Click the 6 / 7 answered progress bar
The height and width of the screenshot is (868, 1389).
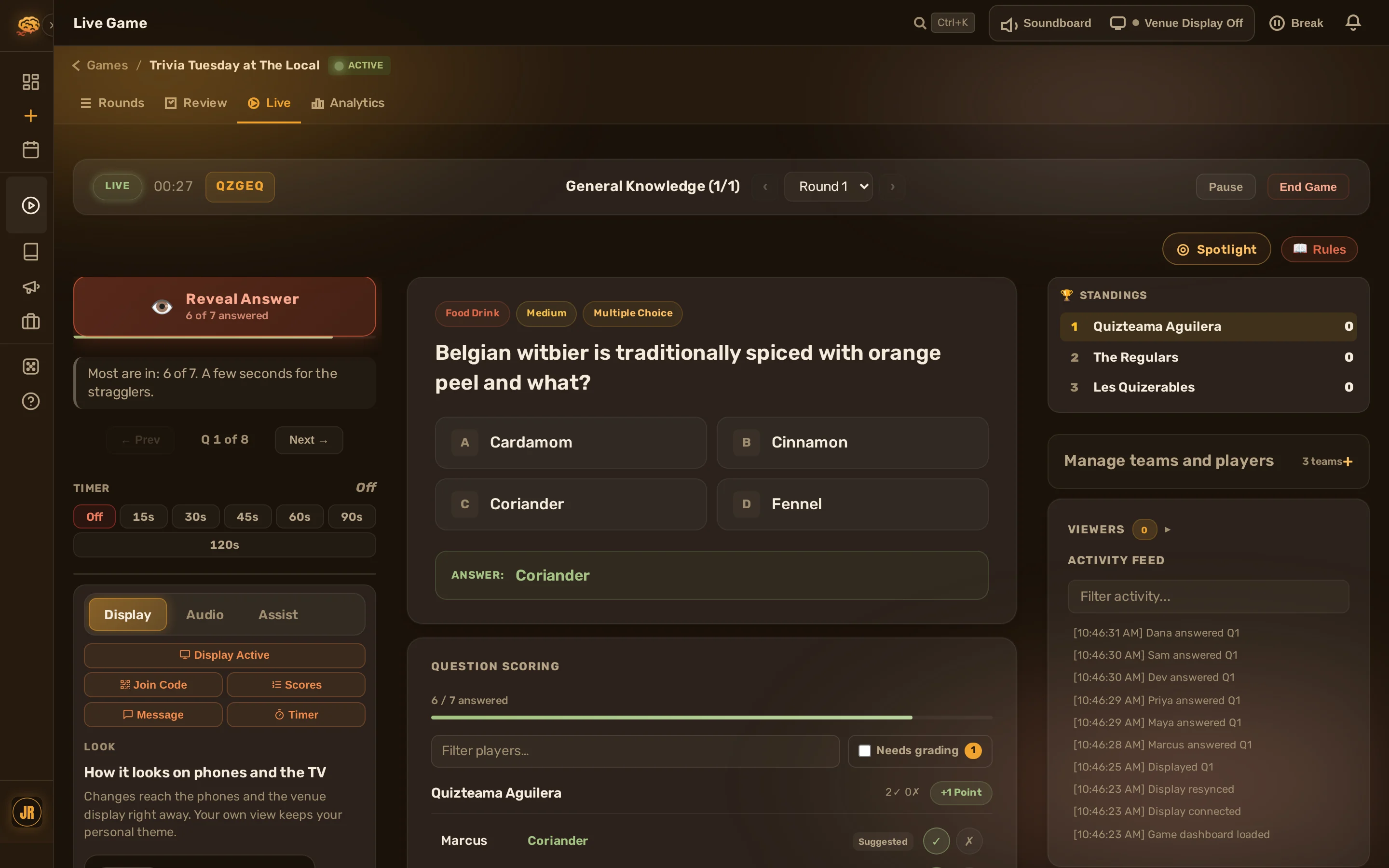tap(711, 718)
